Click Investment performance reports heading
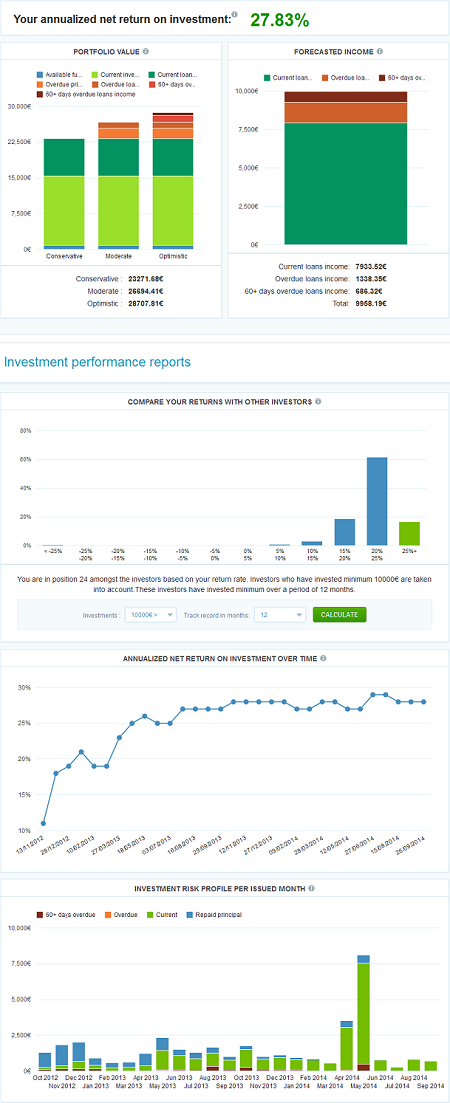The image size is (450, 1103). (97, 362)
